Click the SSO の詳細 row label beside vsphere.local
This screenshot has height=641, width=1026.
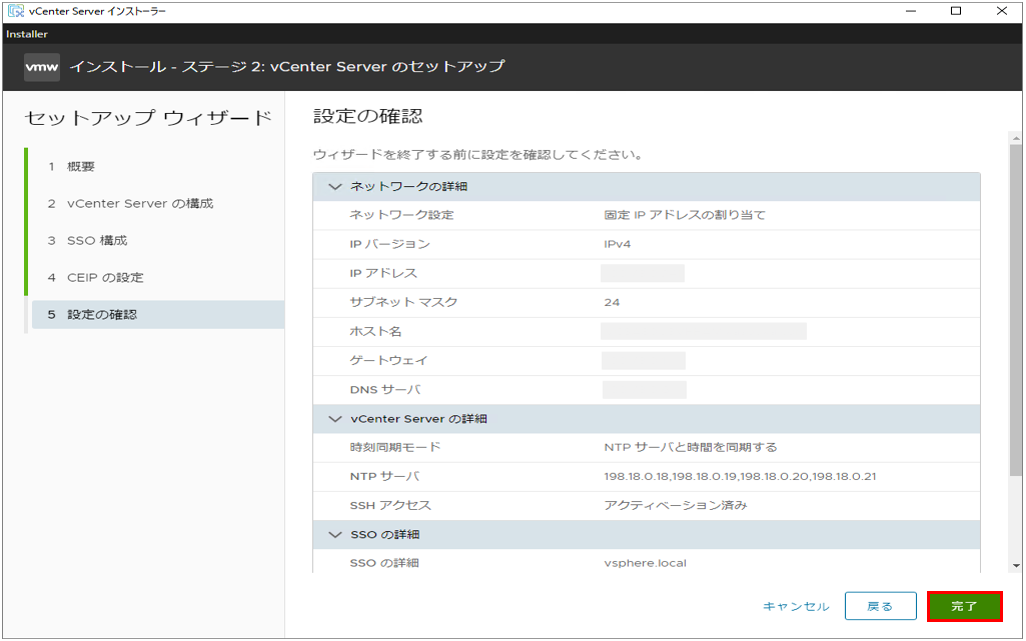[x=384, y=563]
